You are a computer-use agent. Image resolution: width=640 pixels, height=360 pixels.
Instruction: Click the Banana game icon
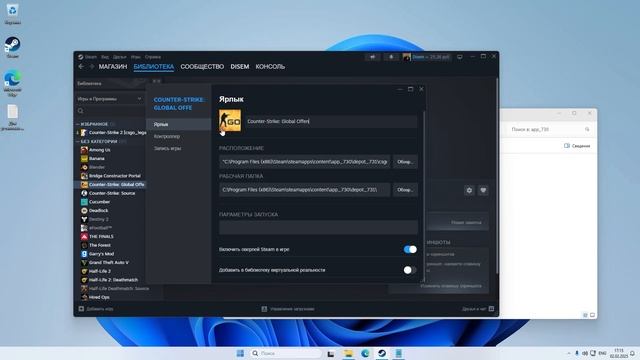click(x=84, y=158)
